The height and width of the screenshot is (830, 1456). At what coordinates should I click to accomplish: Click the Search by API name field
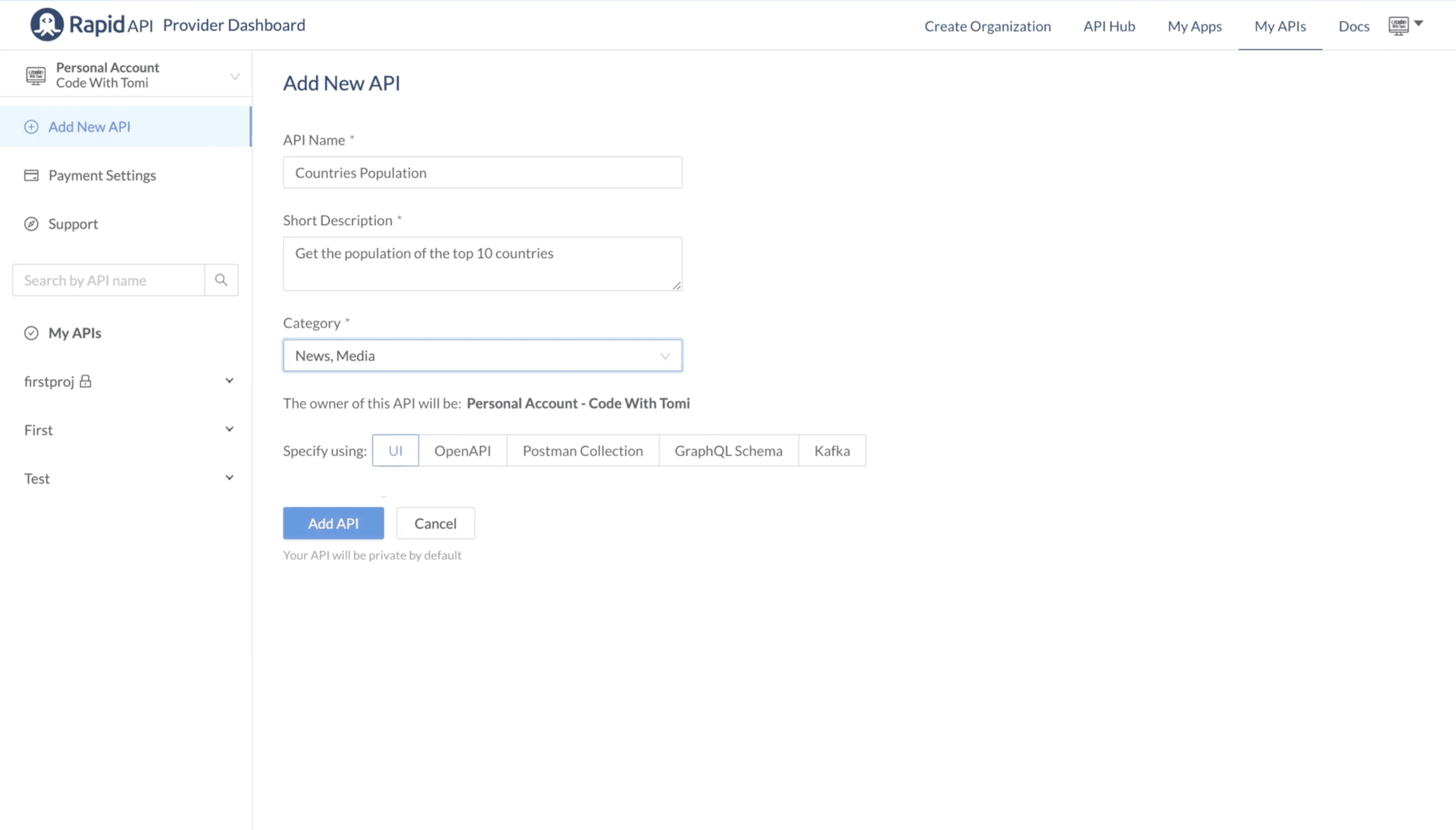(108, 280)
